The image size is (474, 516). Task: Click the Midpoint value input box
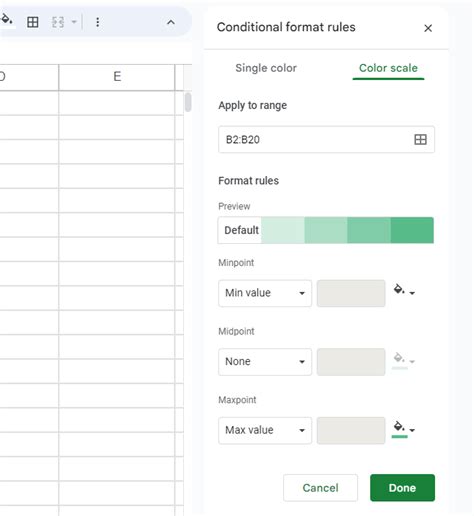351,362
